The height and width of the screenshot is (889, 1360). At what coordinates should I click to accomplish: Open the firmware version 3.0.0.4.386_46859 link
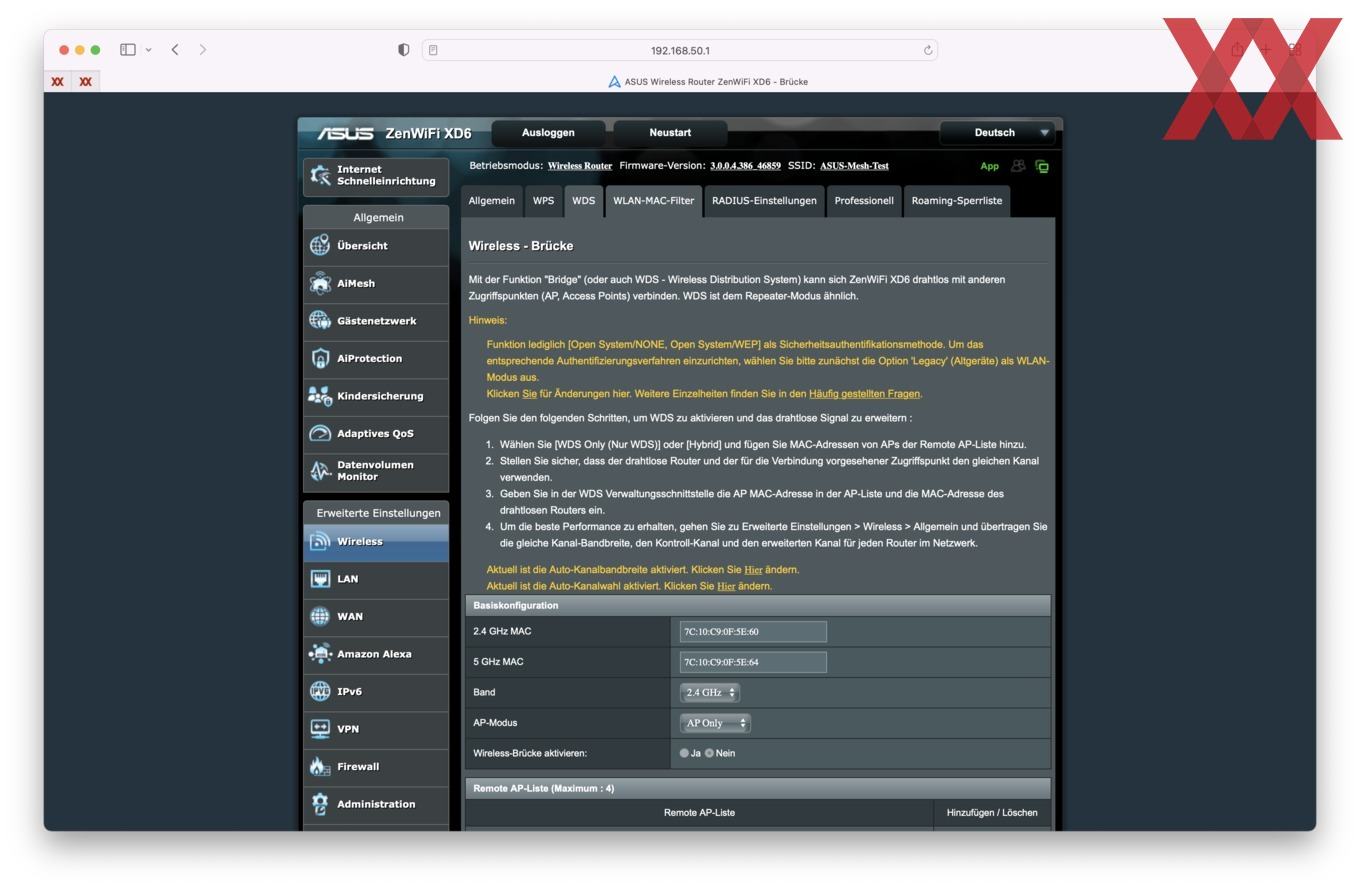click(745, 166)
